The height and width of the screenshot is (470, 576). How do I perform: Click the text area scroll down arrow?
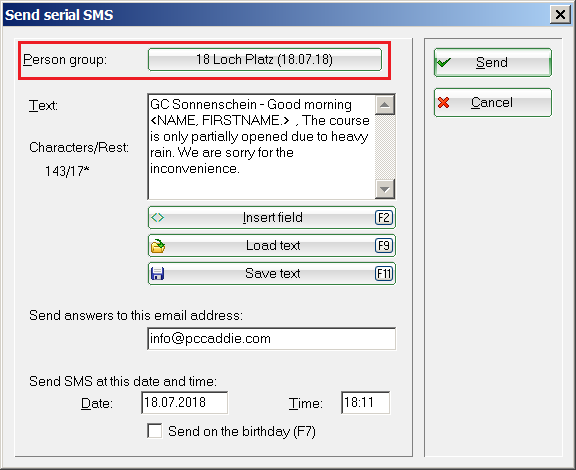385,189
